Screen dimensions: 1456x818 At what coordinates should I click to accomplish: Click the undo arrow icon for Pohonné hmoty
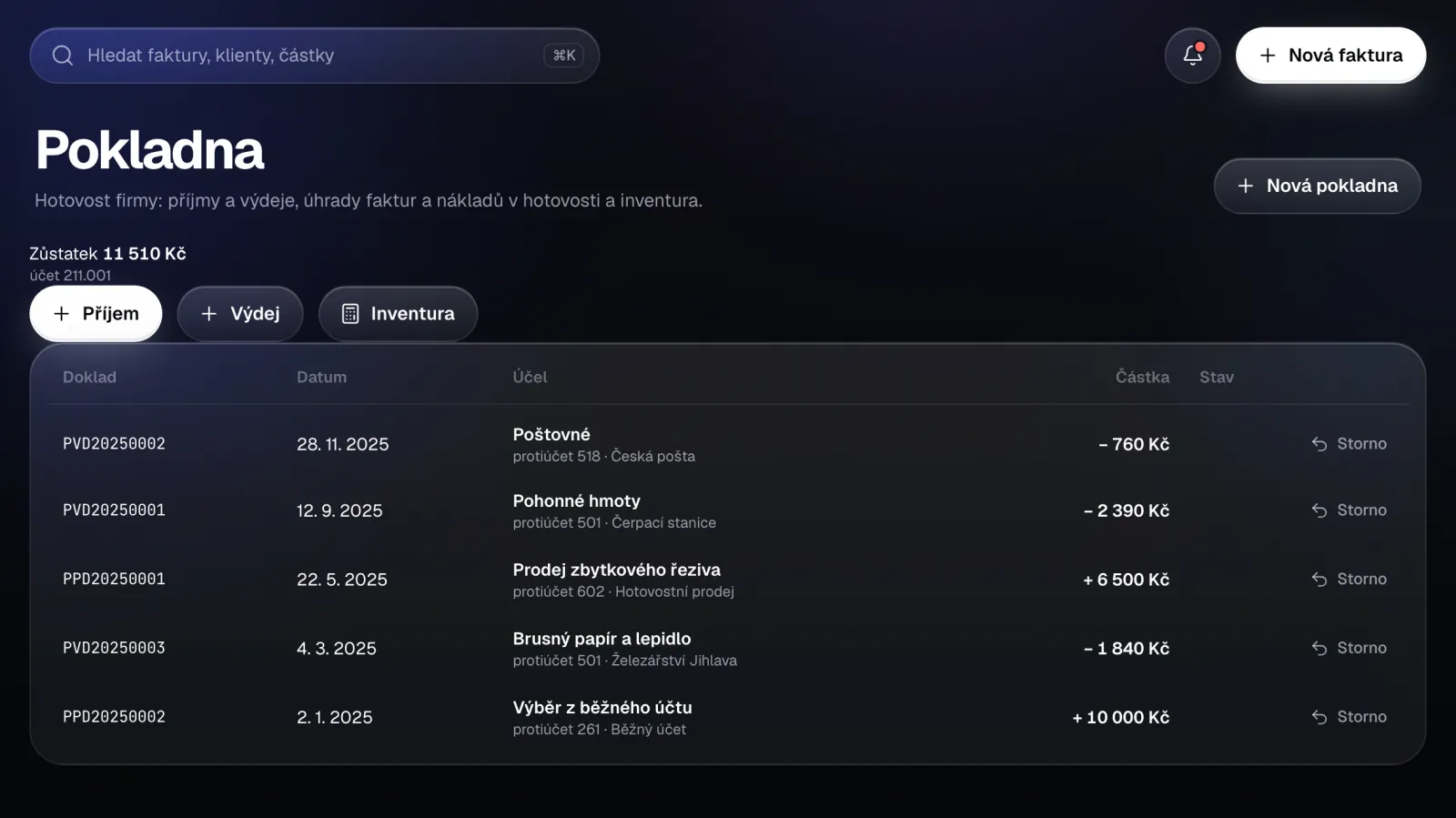coord(1319,510)
